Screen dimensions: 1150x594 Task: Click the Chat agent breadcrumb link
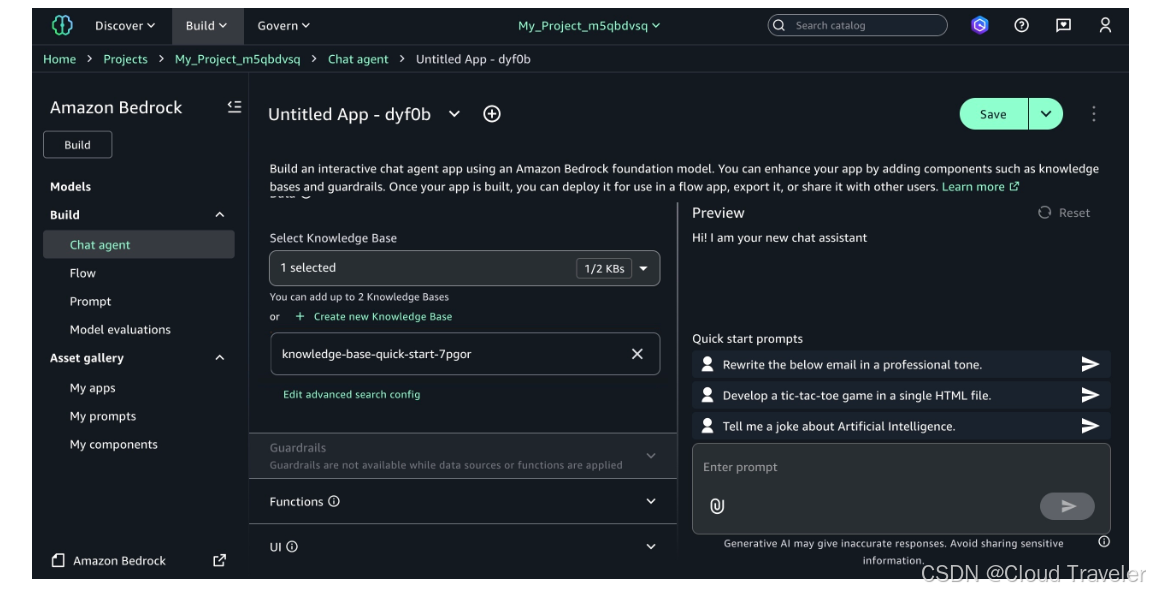coord(358,59)
